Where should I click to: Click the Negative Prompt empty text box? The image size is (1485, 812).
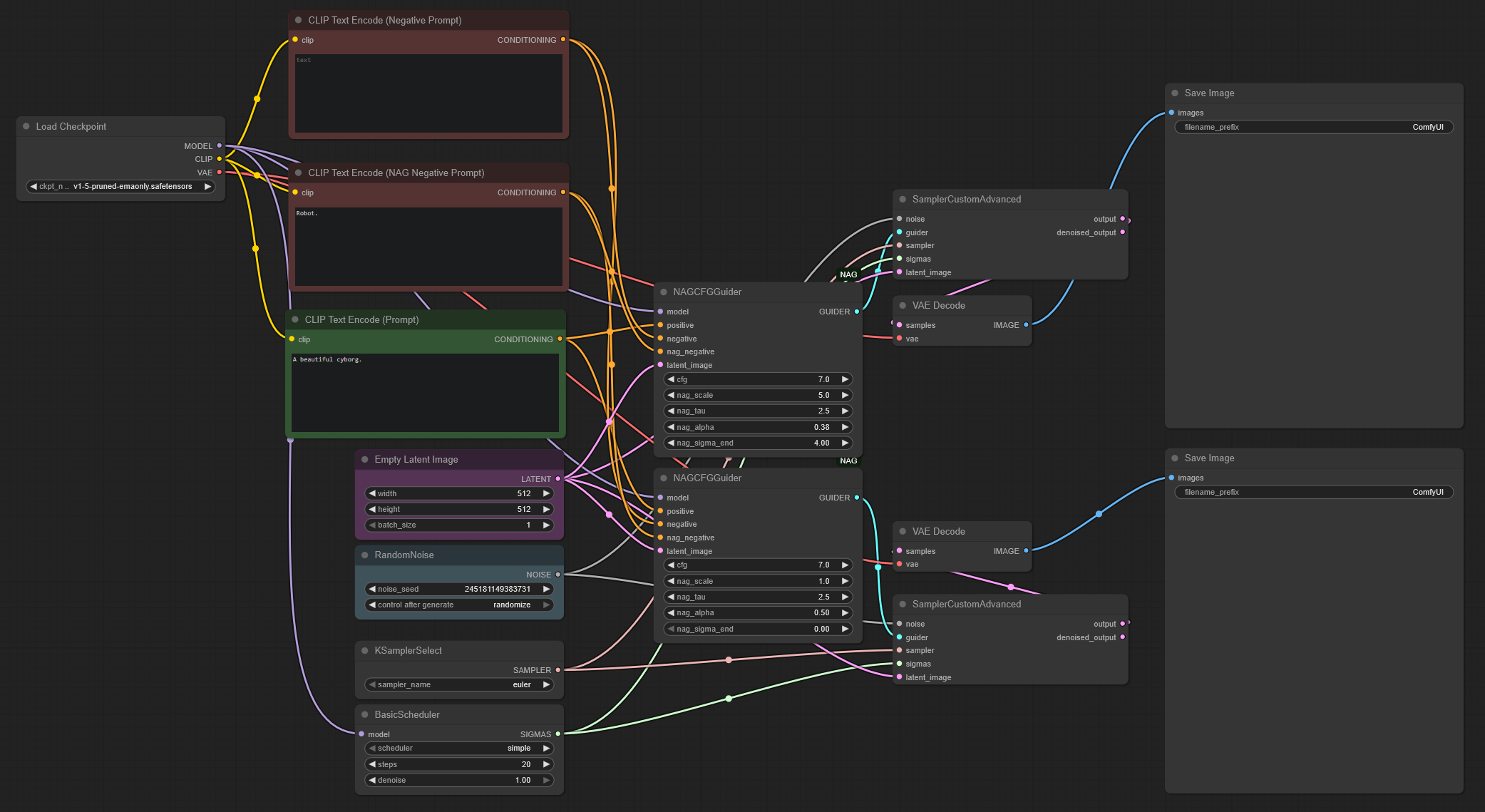click(x=428, y=93)
